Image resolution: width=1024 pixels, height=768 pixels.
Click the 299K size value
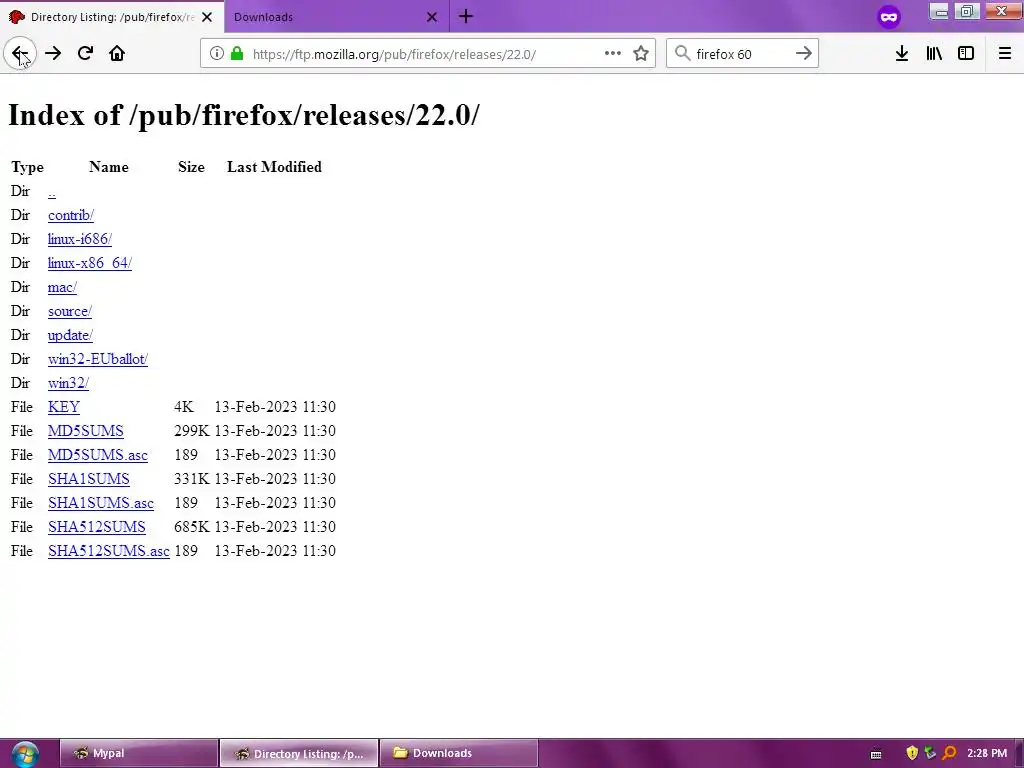pos(191,431)
